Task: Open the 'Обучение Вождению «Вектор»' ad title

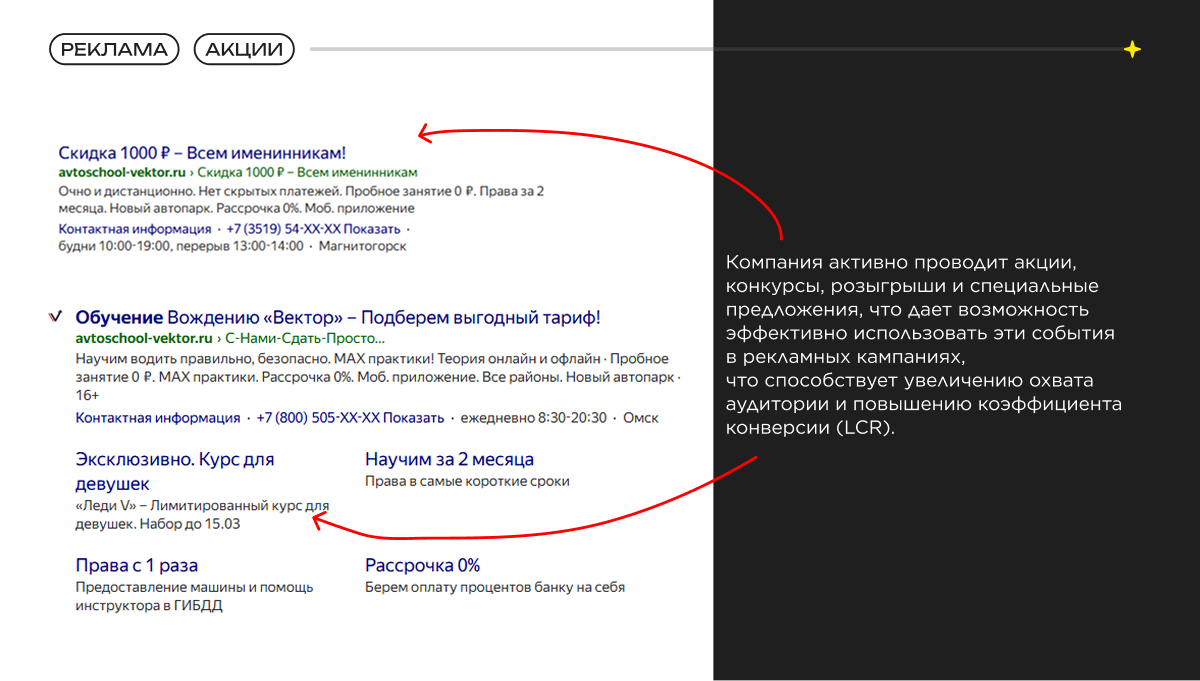Action: click(338, 318)
